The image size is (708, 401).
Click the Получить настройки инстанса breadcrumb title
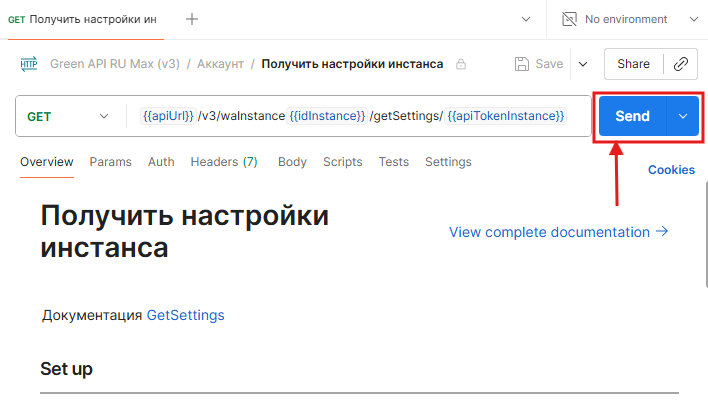click(352, 64)
